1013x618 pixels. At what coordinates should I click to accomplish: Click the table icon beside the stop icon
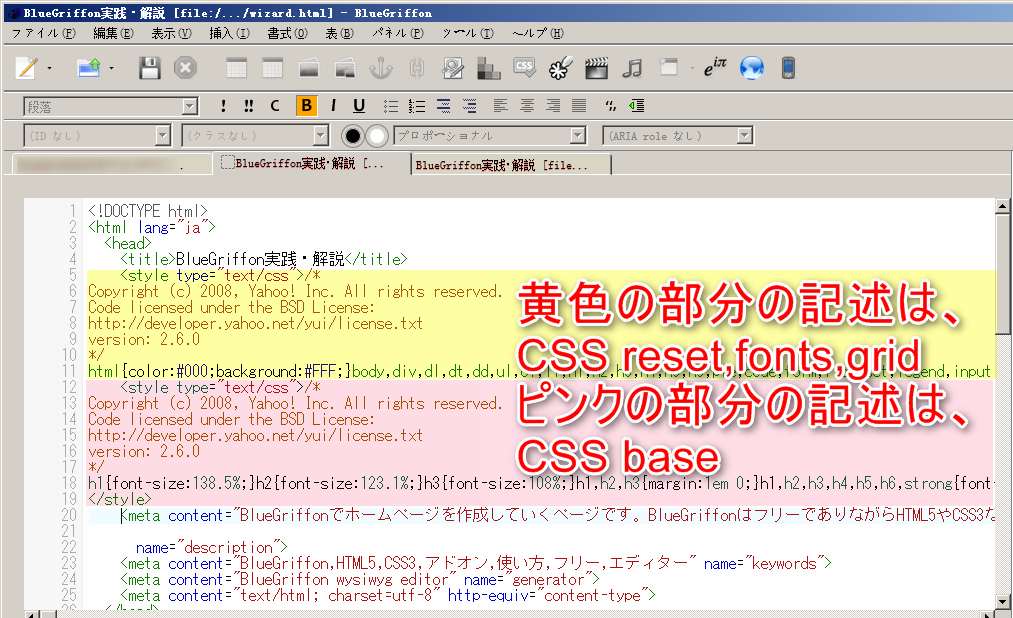(x=236, y=68)
